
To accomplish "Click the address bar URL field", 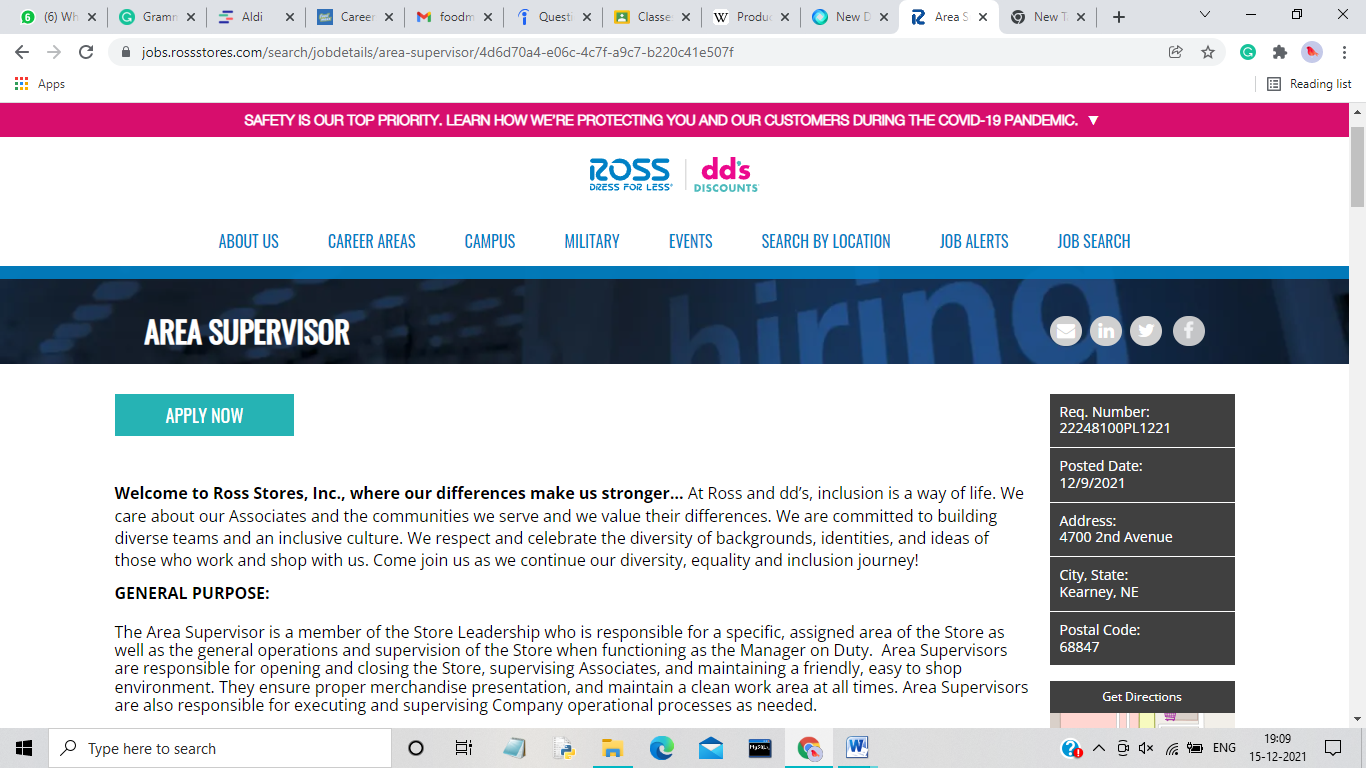I will tap(640, 52).
